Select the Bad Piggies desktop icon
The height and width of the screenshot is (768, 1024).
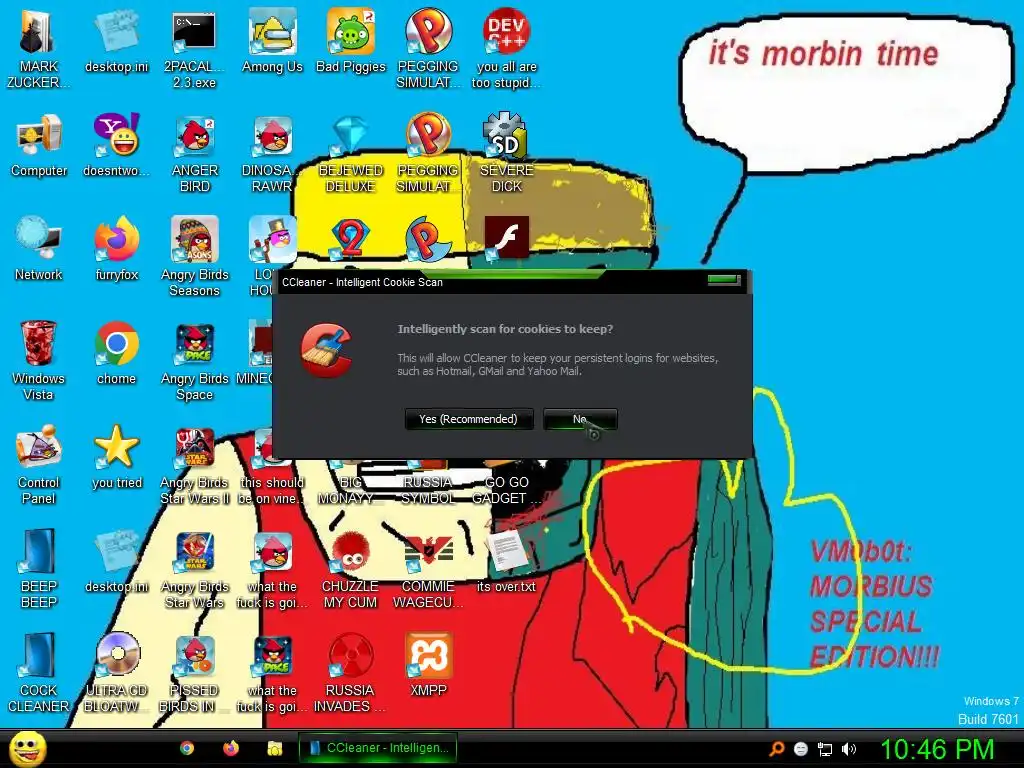pos(351,42)
